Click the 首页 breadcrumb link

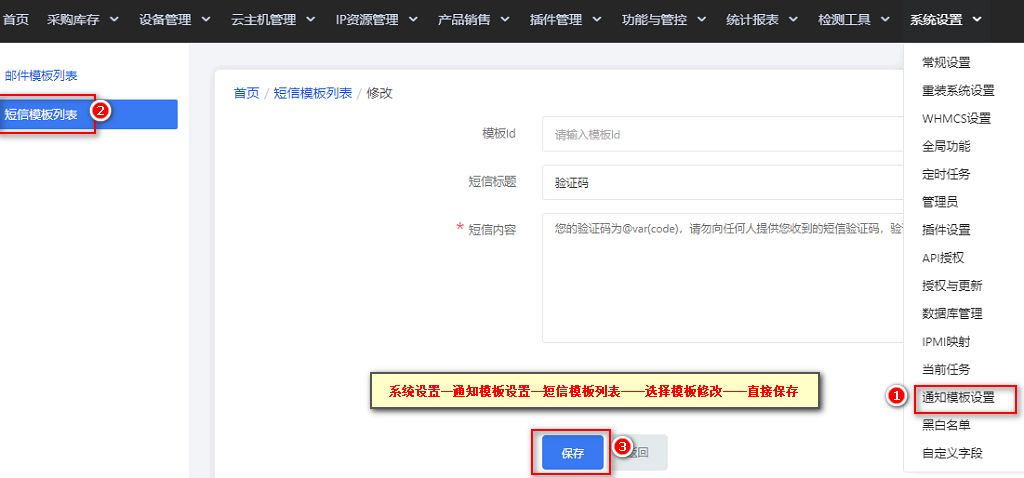point(246,93)
